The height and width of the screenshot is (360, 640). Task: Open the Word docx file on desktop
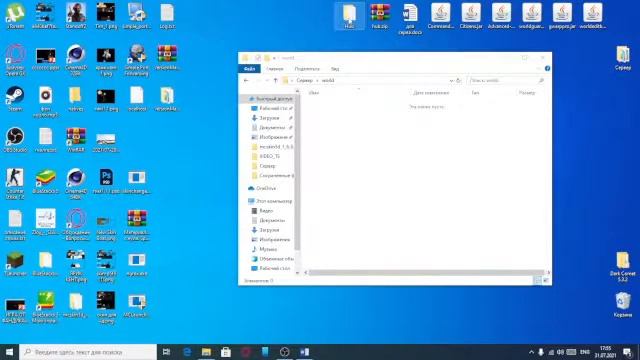coord(410,19)
